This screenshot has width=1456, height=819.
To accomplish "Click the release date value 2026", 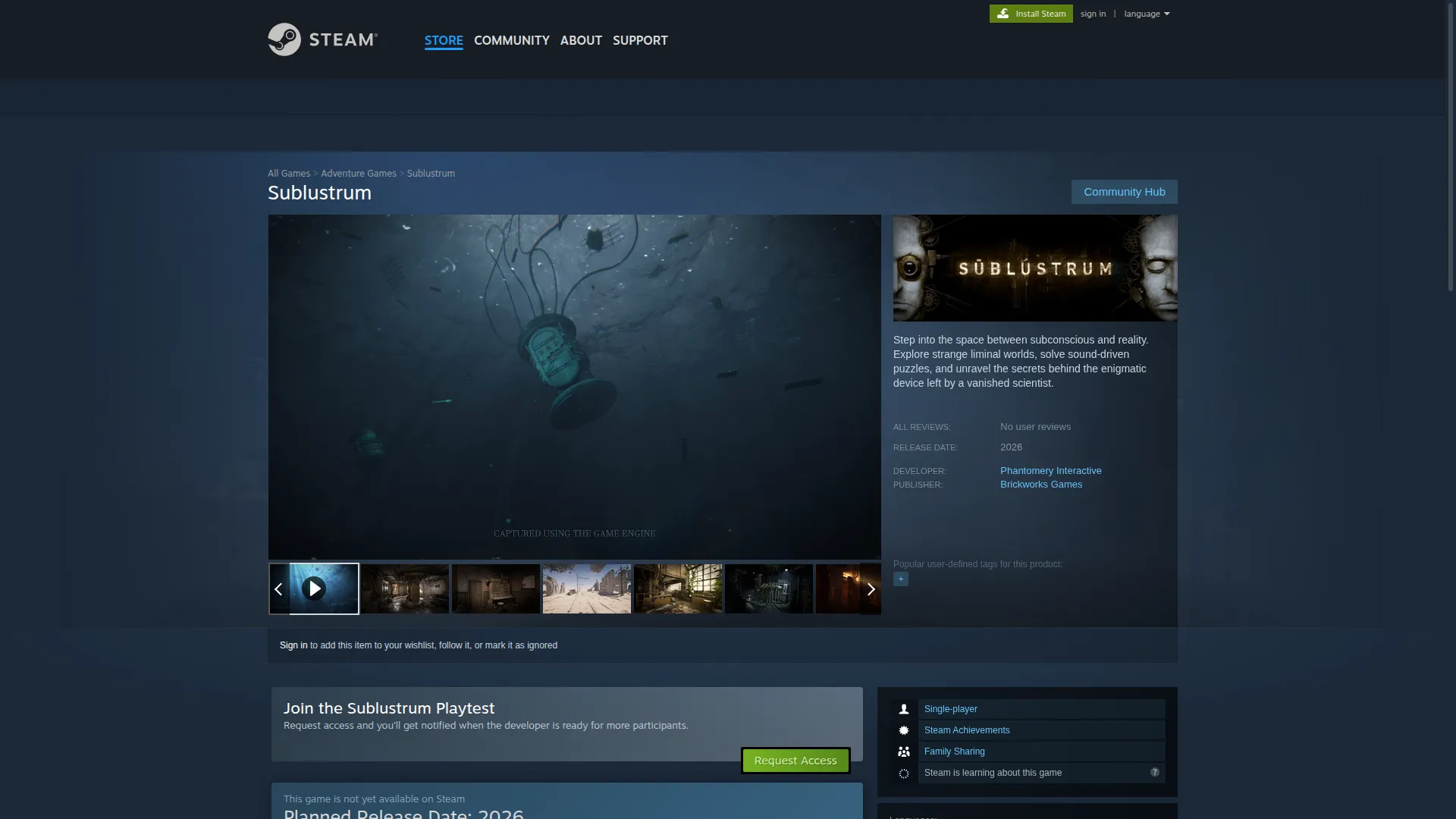I will [x=1011, y=447].
